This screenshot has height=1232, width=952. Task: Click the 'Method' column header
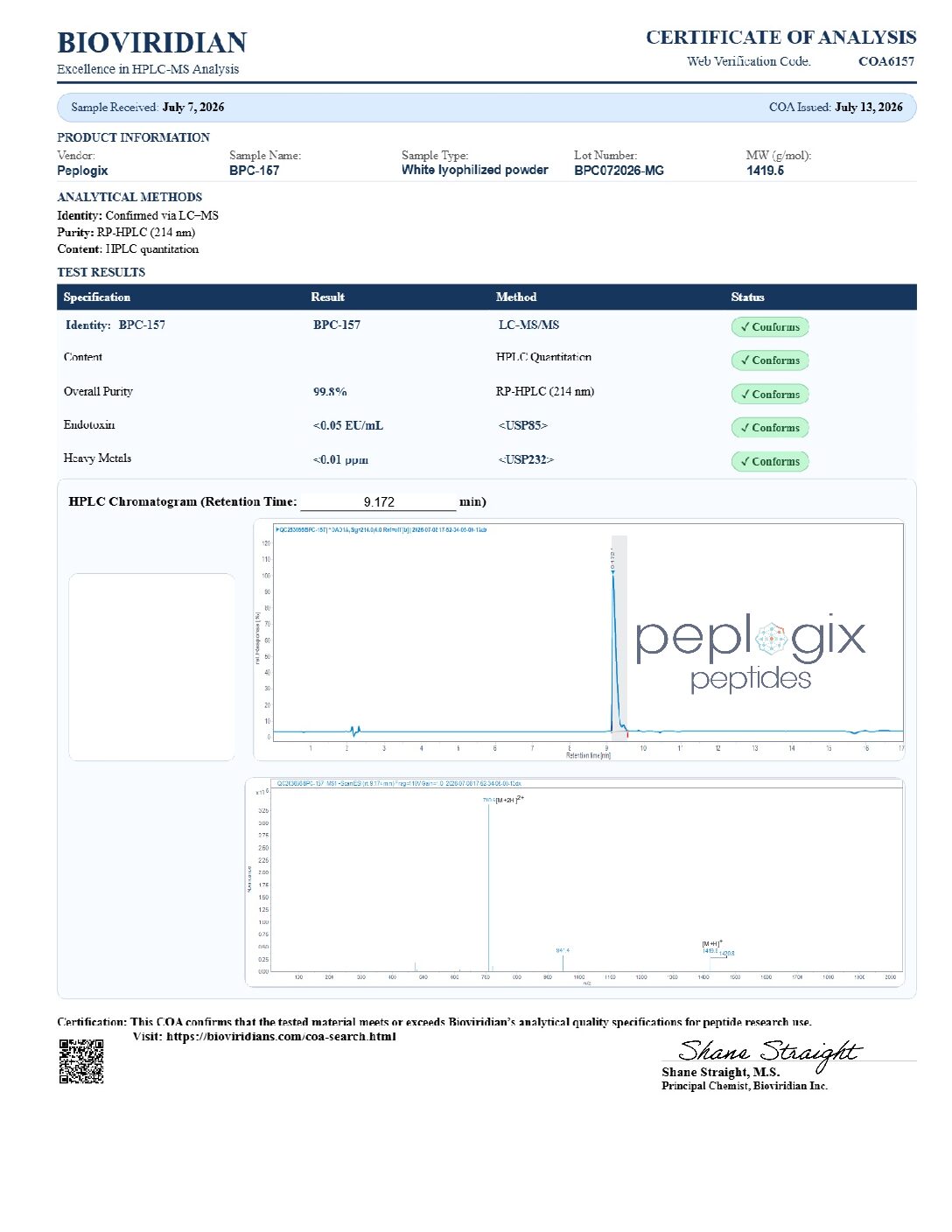click(x=516, y=297)
